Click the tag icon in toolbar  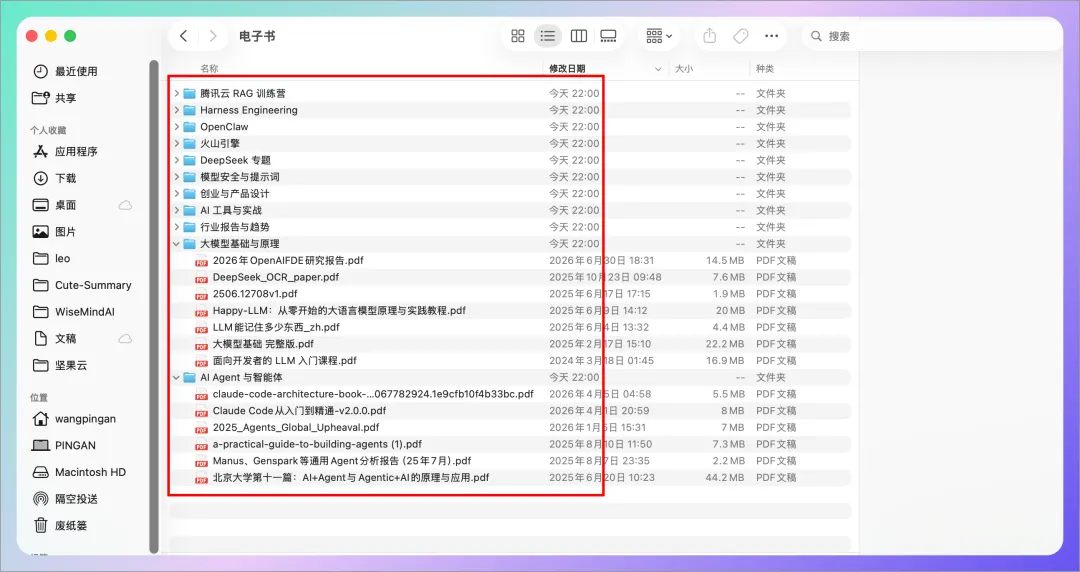coord(740,36)
